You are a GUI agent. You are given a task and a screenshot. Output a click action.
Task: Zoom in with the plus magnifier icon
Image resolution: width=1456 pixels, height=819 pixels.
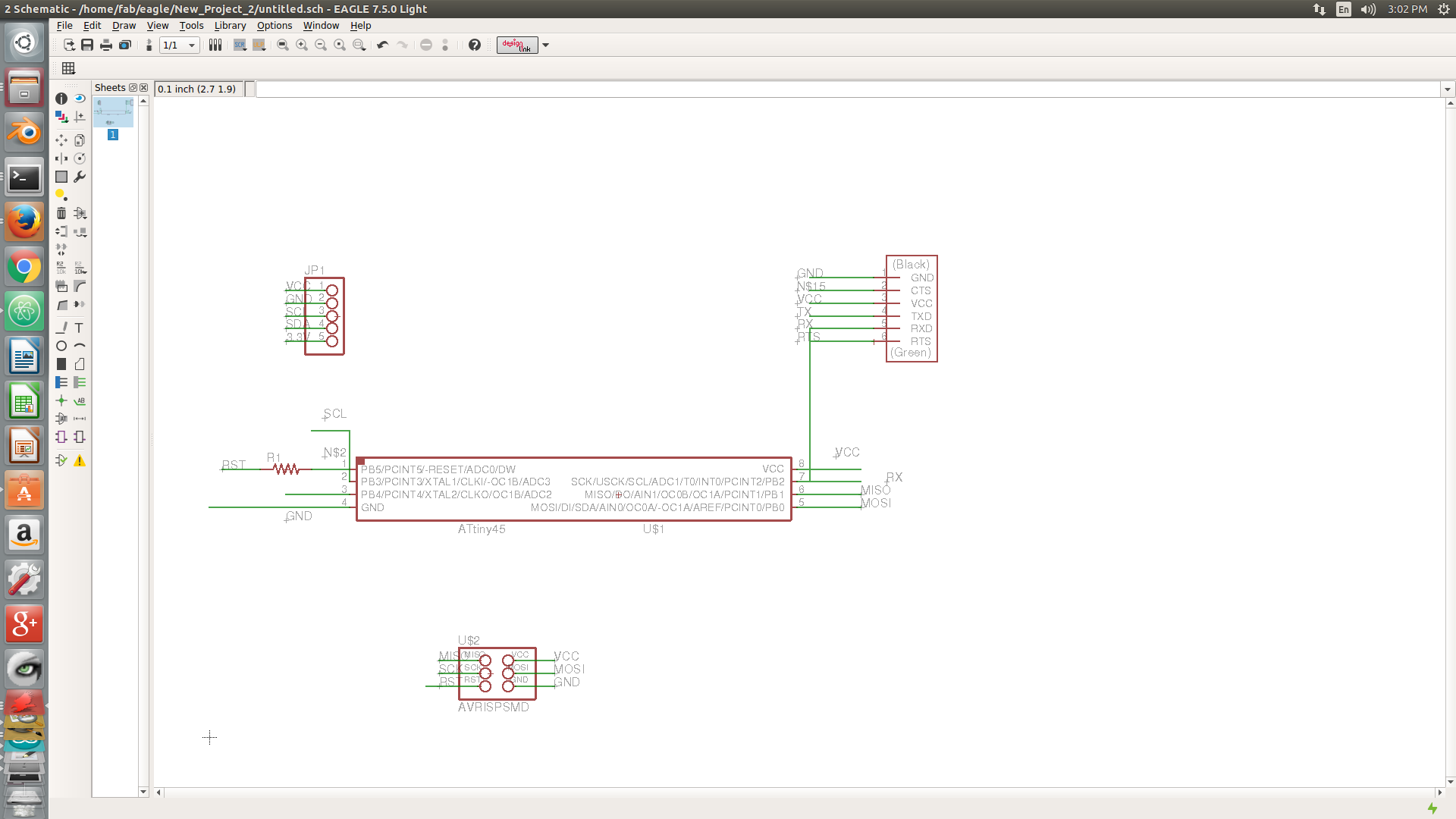pyautogui.click(x=302, y=45)
